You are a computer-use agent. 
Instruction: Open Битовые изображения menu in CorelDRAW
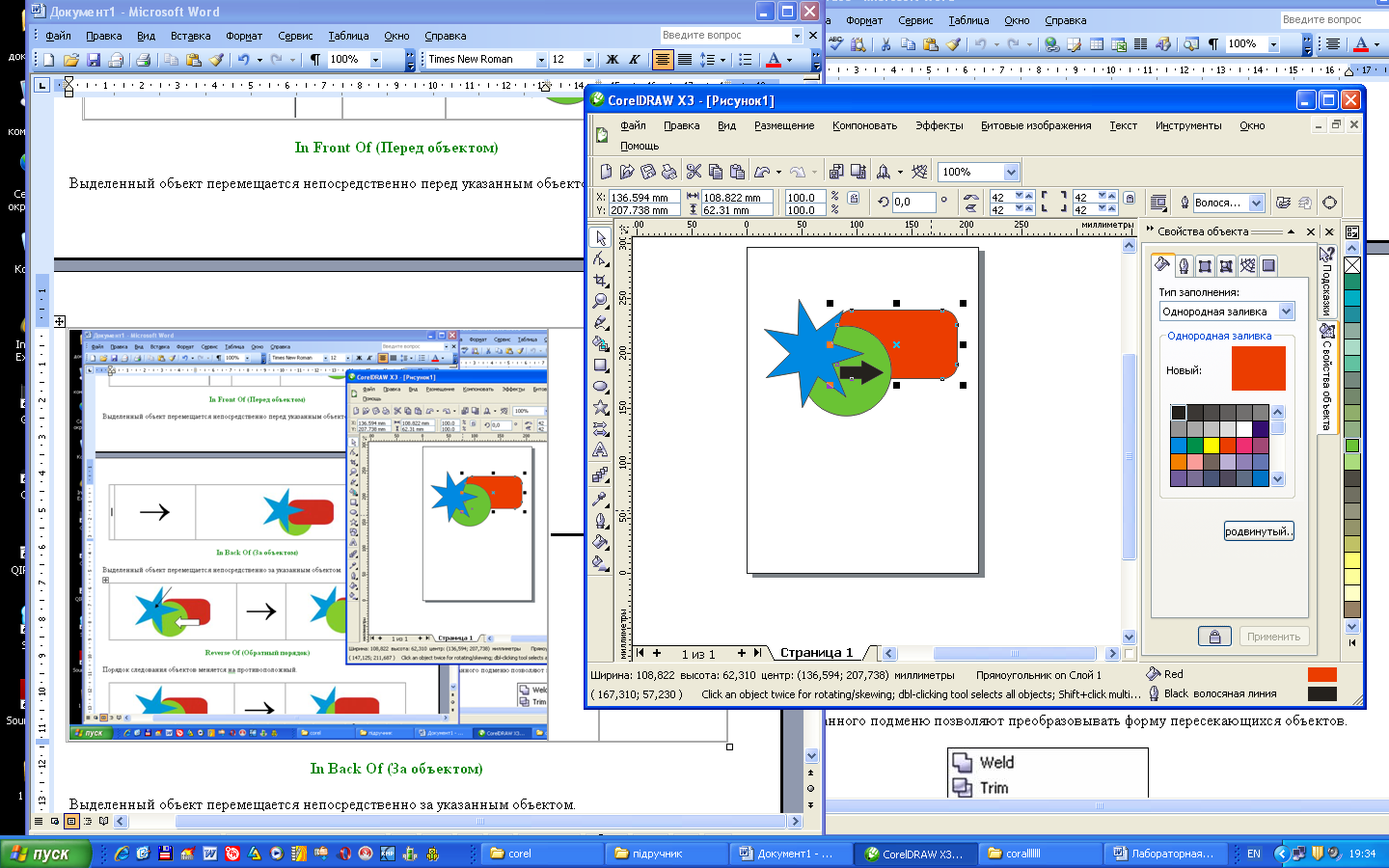coord(1036,125)
